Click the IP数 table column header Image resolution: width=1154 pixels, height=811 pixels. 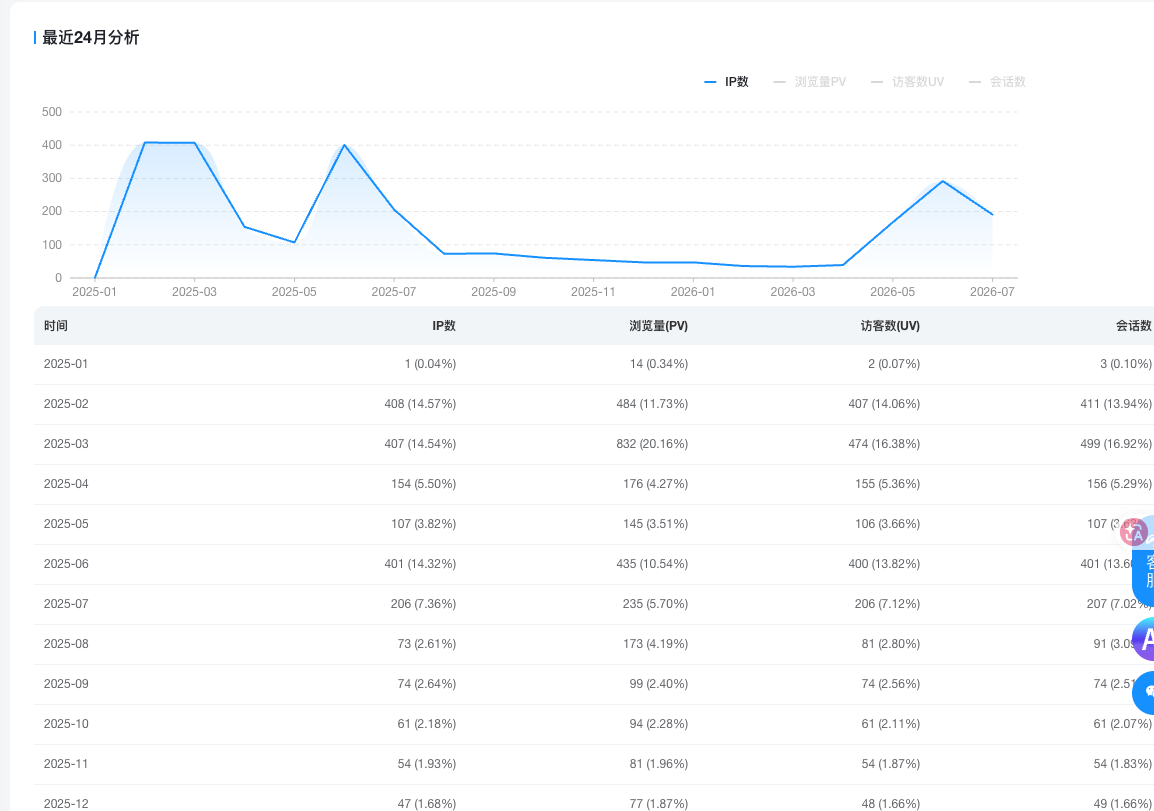[444, 326]
